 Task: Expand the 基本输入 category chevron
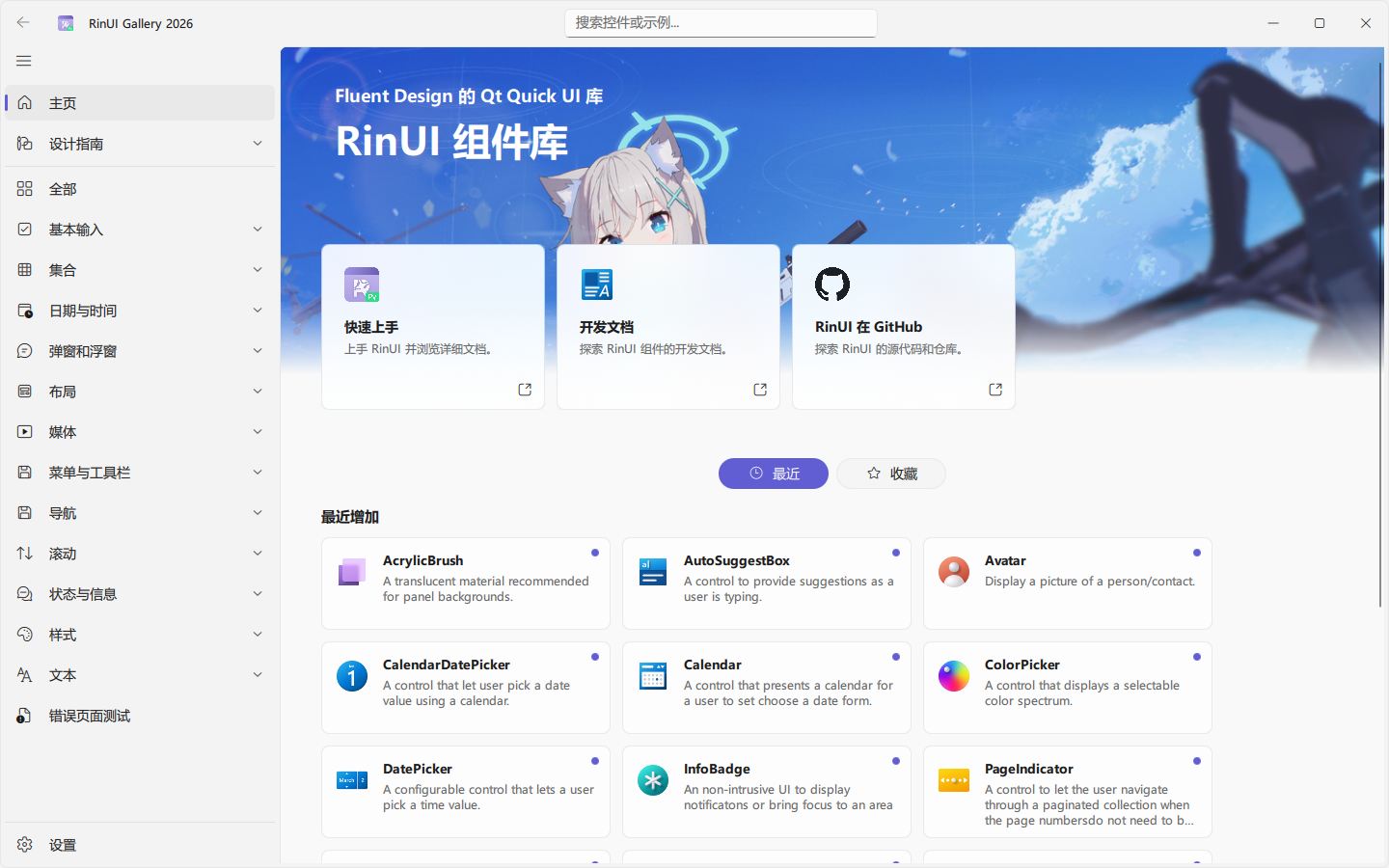(x=258, y=230)
